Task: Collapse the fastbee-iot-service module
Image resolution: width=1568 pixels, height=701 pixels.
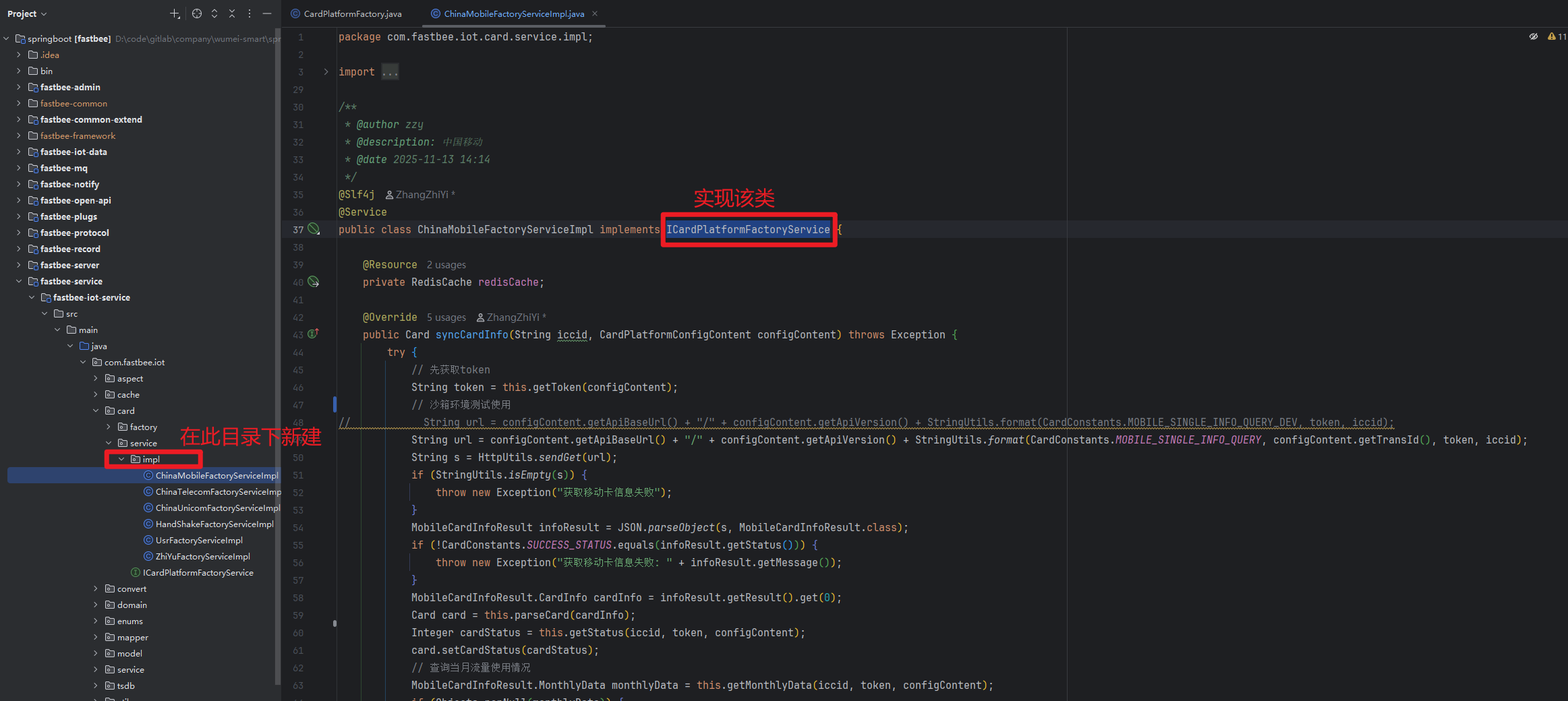Action: coord(32,297)
